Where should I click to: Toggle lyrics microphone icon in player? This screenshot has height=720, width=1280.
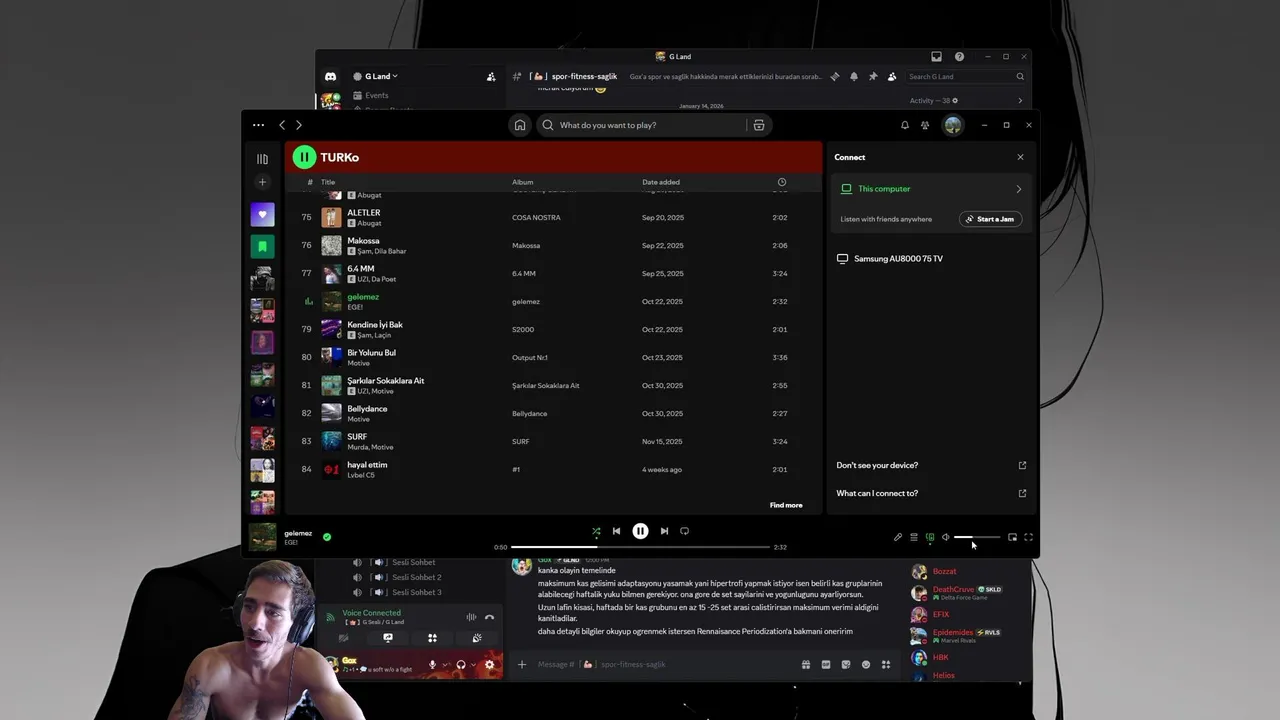[898, 537]
